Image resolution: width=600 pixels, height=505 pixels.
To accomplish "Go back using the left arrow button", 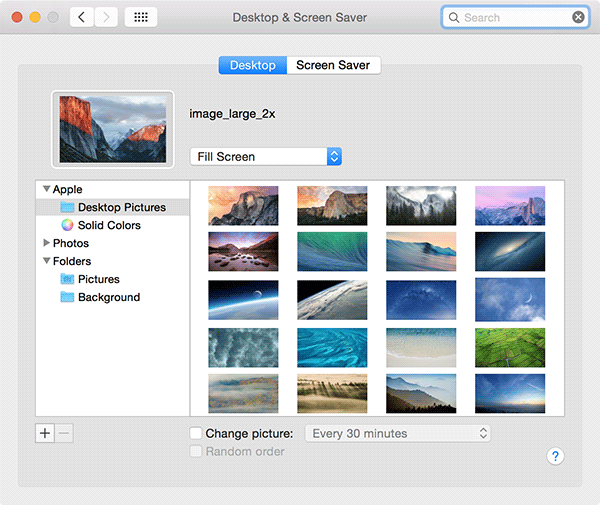I will 82,18.
